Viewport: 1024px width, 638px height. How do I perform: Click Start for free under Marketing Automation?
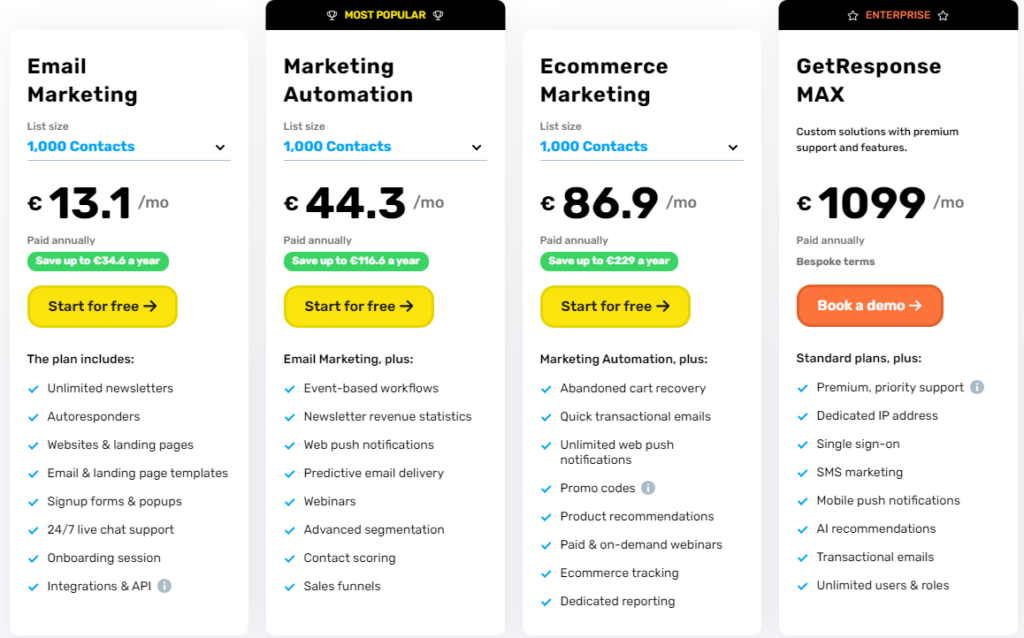(359, 306)
